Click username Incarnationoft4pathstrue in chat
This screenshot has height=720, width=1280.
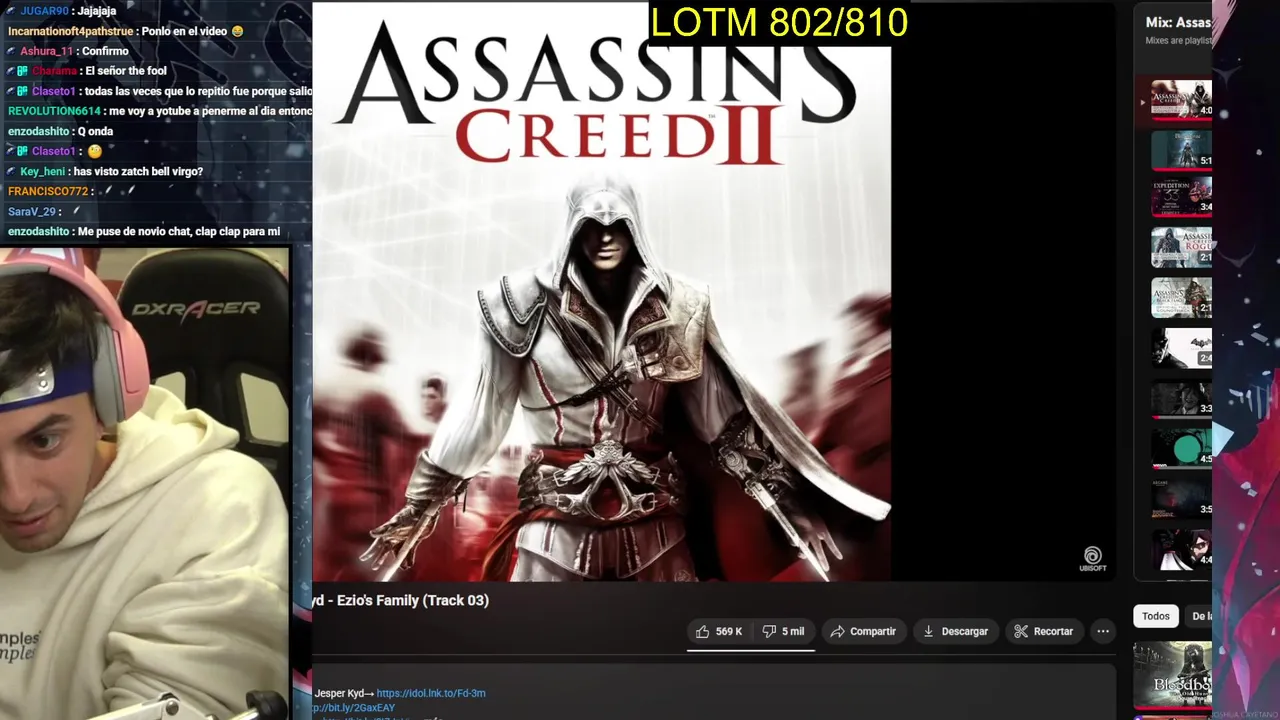[70, 31]
